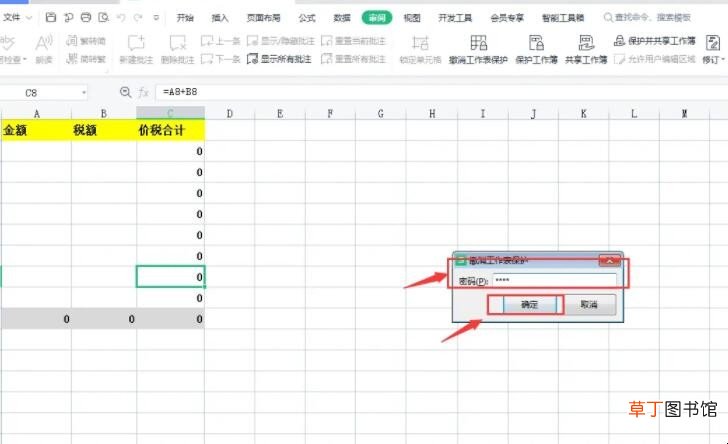Go to previous comment with 上一条
The width and height of the screenshot is (728, 444).
[x=221, y=41]
